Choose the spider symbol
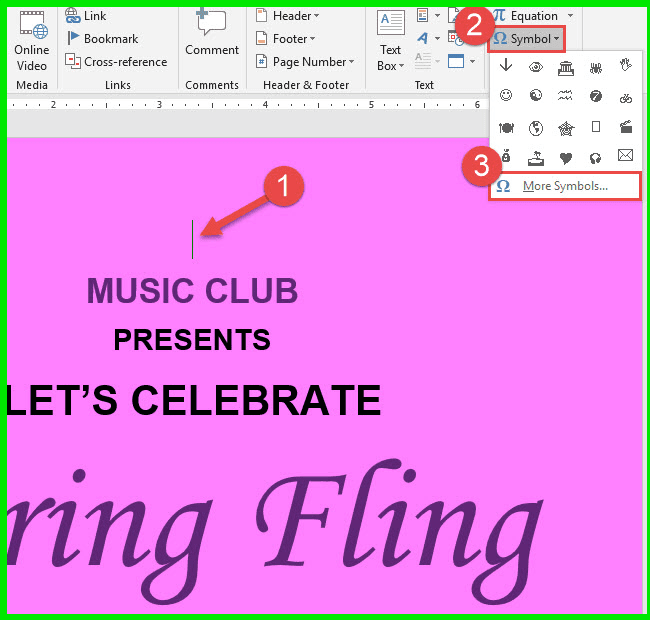Viewport: 650px width, 620px height. pyautogui.click(x=596, y=66)
